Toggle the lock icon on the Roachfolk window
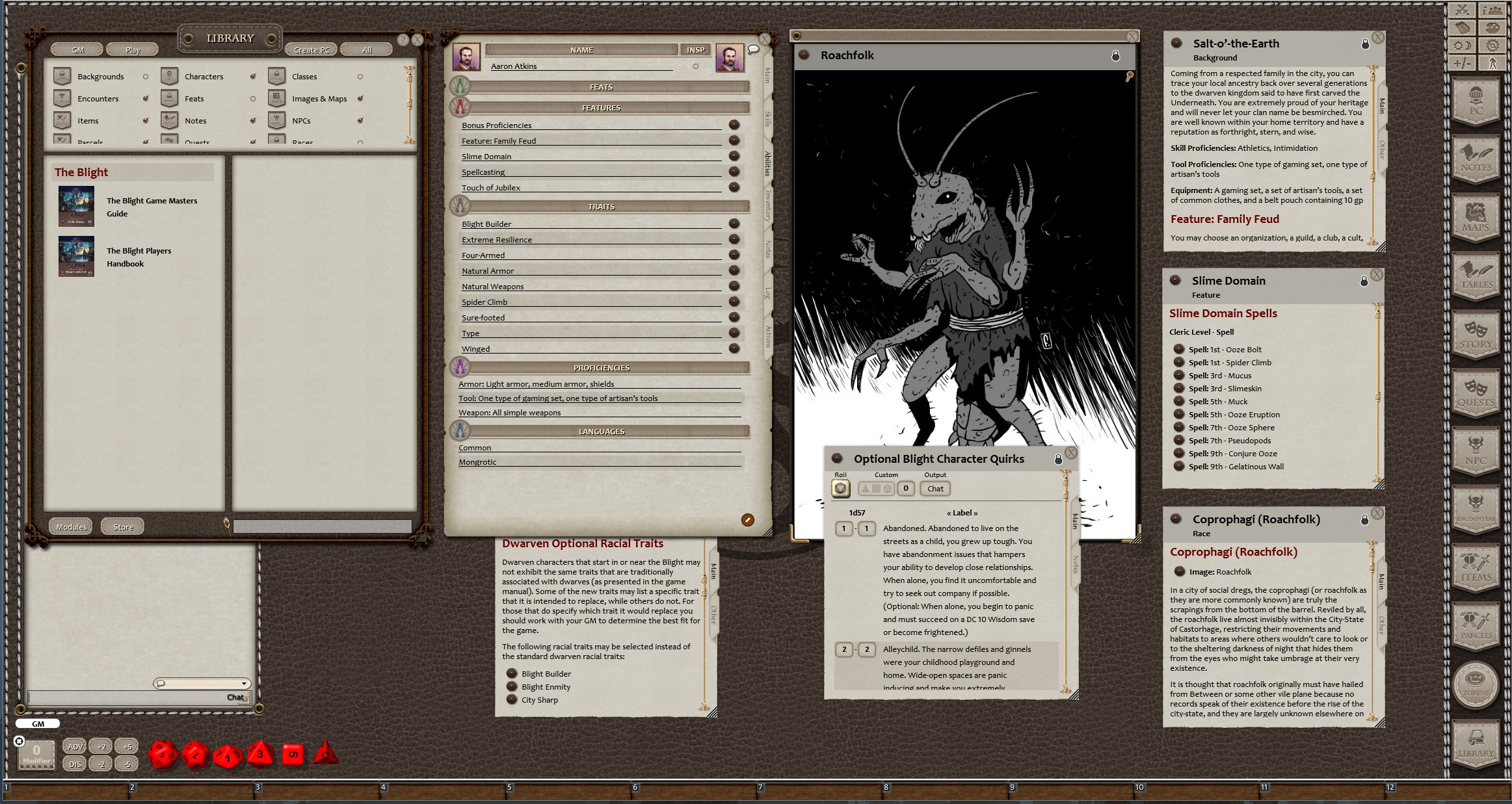The image size is (1512, 804). [1115, 57]
